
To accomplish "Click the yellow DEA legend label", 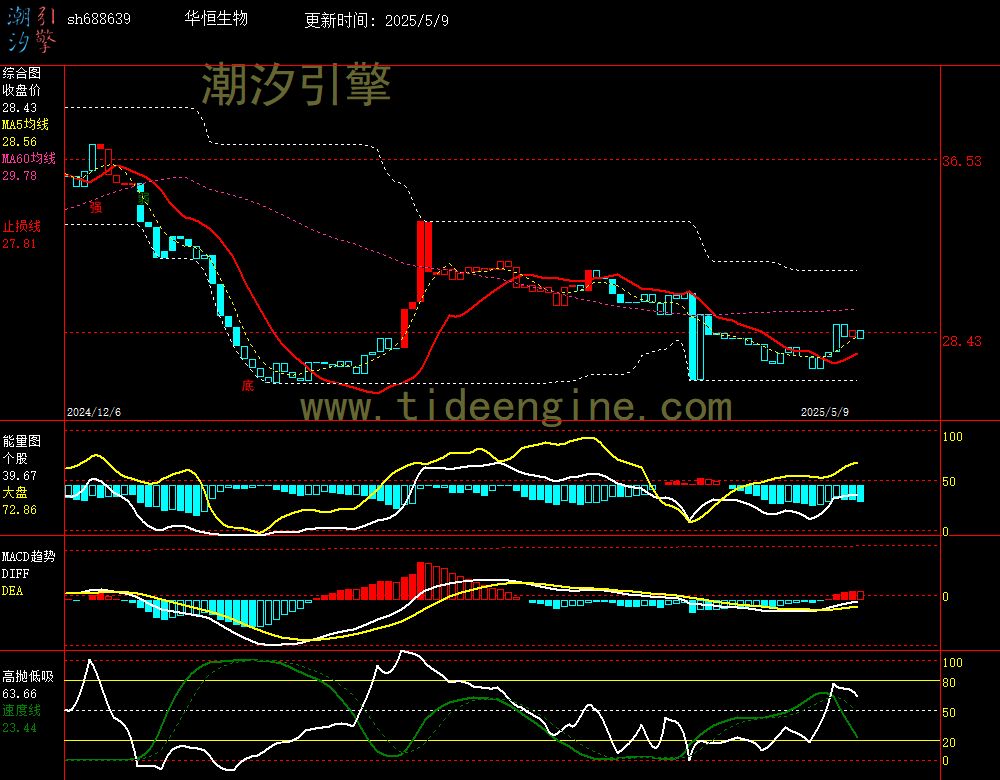I will [12, 591].
